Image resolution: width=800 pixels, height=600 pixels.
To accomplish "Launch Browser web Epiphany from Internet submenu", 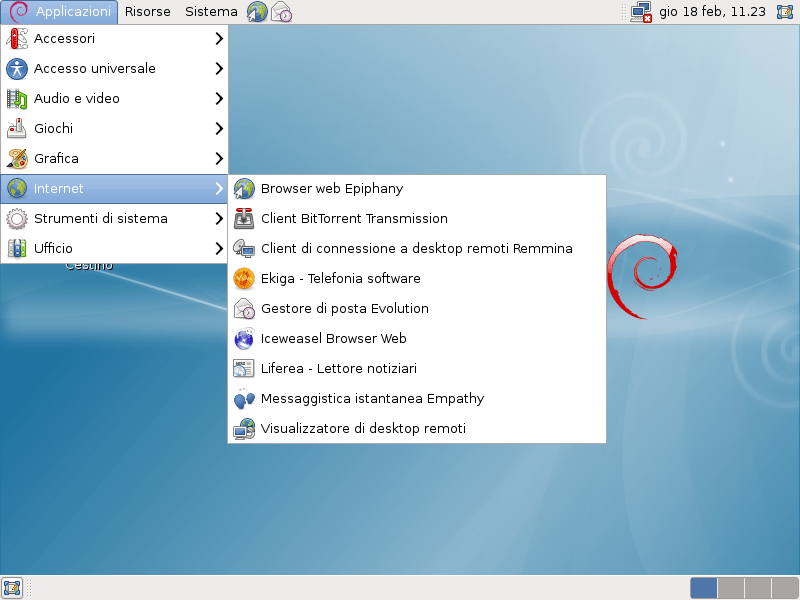I will point(331,188).
